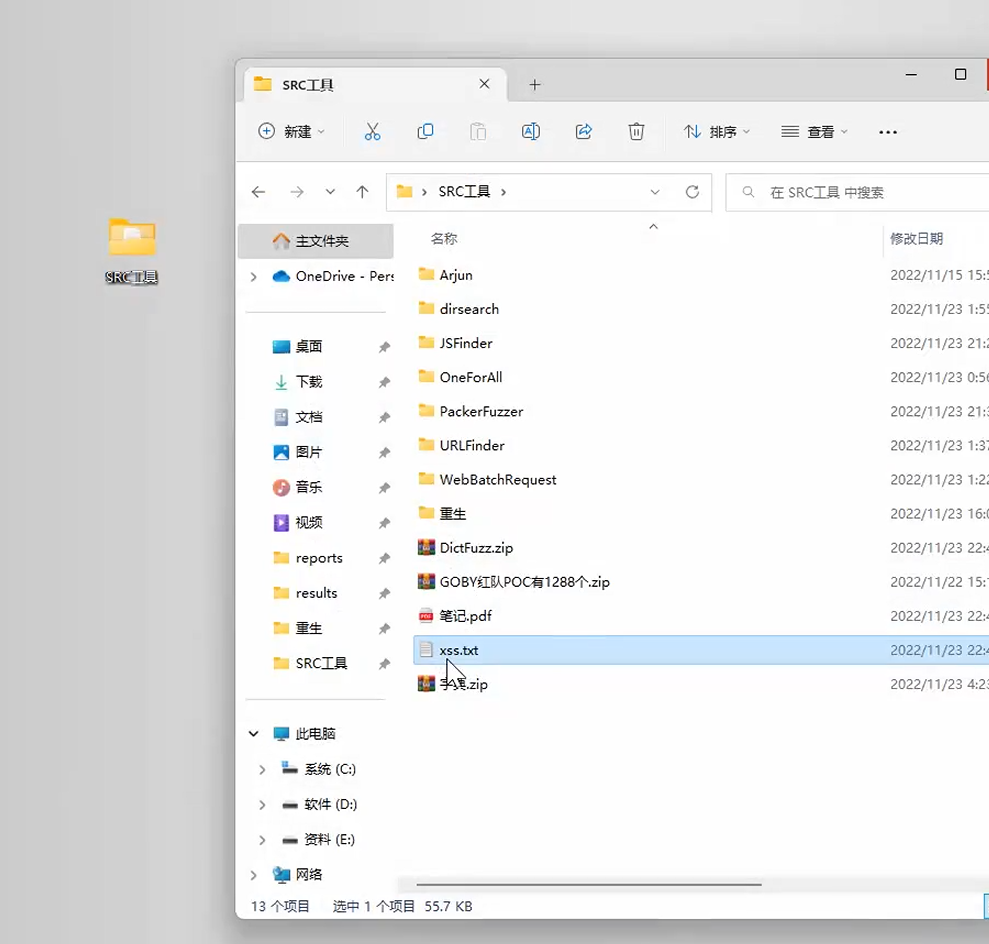Click SRC工具 in the breadcrumb path
The height and width of the screenshot is (944, 989).
coord(464,192)
